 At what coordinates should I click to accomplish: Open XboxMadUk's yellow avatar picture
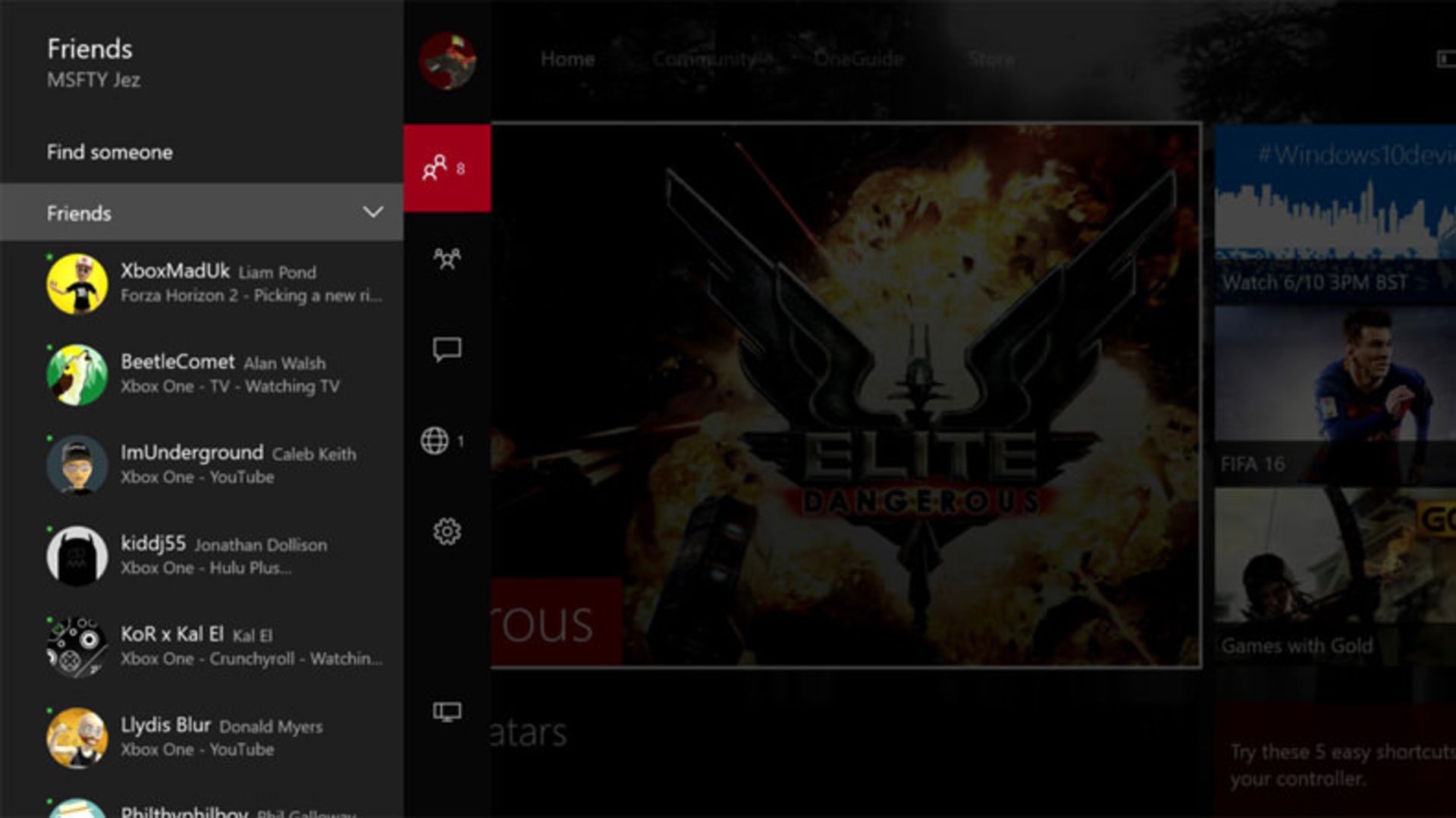pos(77,284)
